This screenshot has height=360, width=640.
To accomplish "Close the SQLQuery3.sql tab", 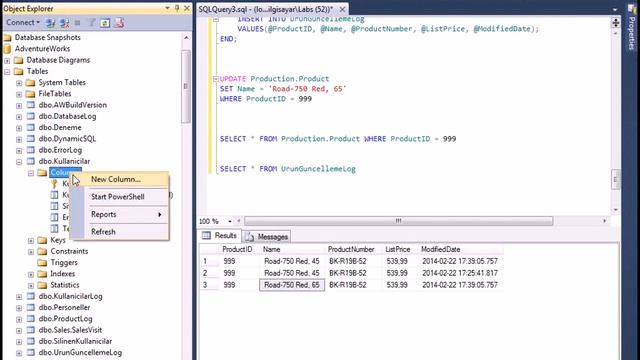I will pyautogui.click(x=342, y=9).
